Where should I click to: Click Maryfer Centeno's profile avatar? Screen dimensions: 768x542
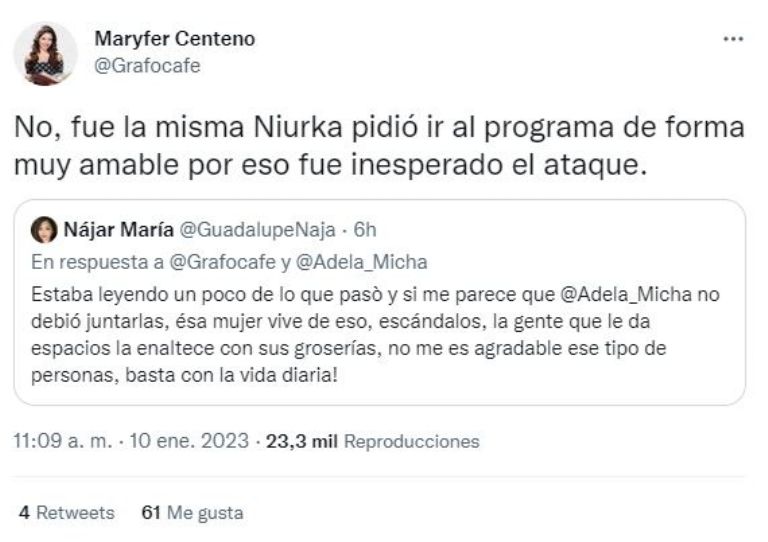point(45,53)
